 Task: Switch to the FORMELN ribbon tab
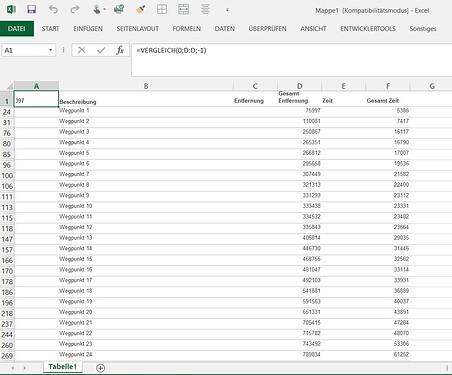[x=187, y=29]
